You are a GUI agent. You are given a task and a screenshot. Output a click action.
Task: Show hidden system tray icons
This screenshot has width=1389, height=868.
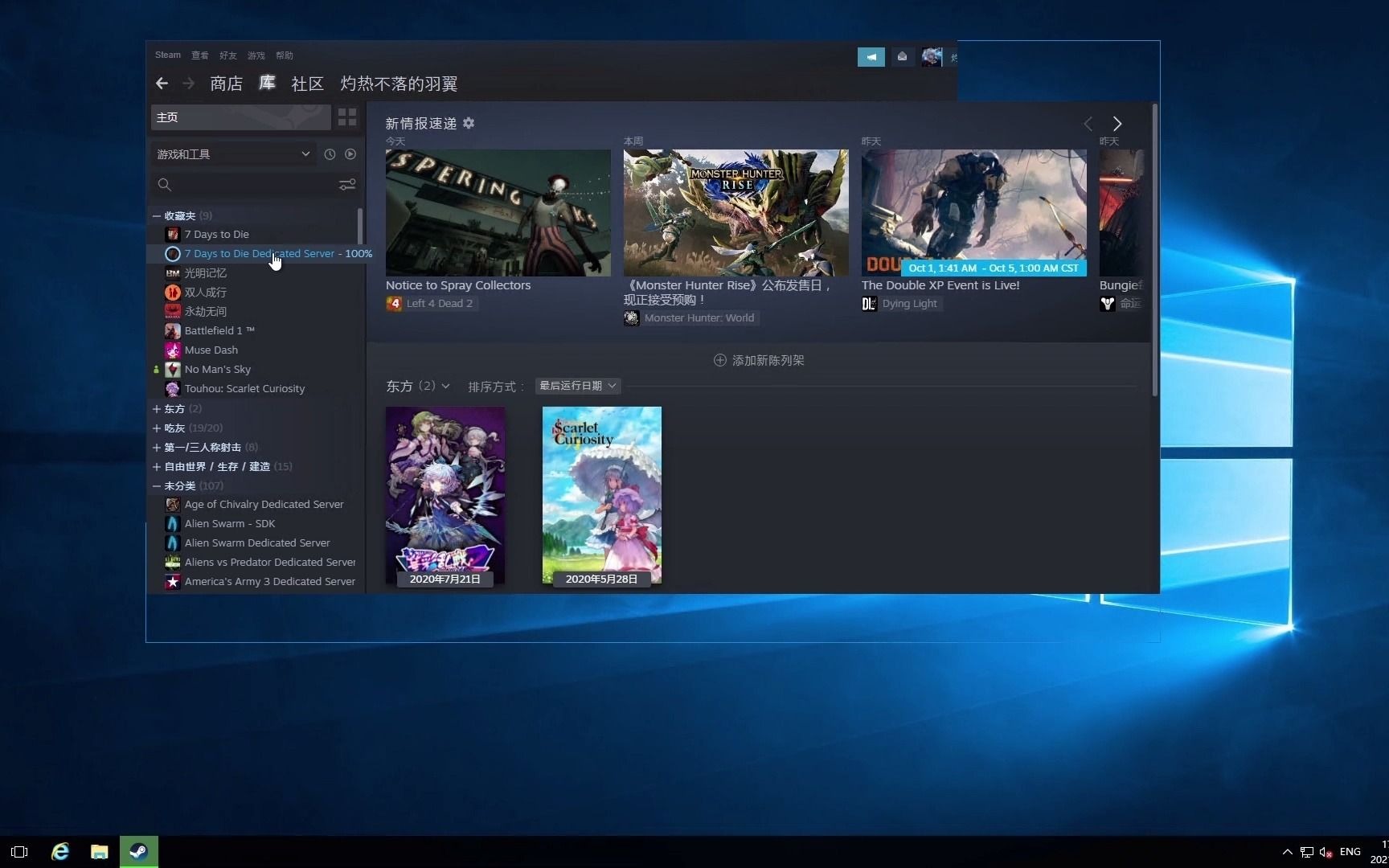coord(1287,852)
